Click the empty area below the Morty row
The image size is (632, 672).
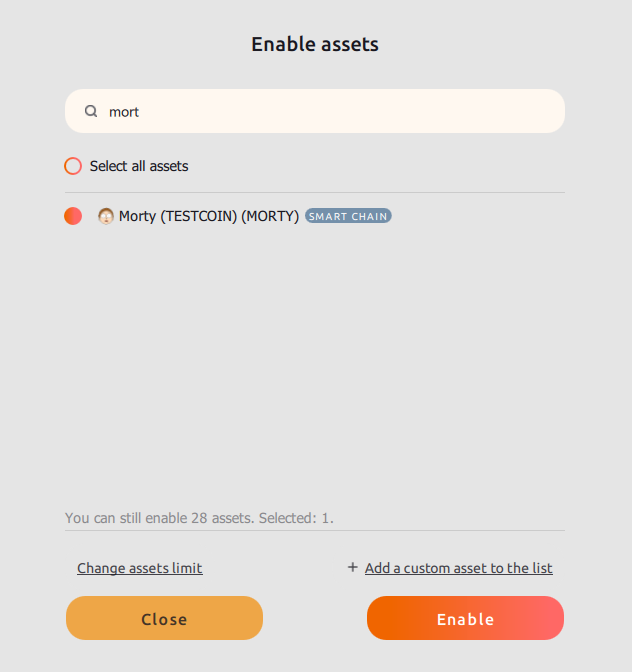tap(315, 360)
